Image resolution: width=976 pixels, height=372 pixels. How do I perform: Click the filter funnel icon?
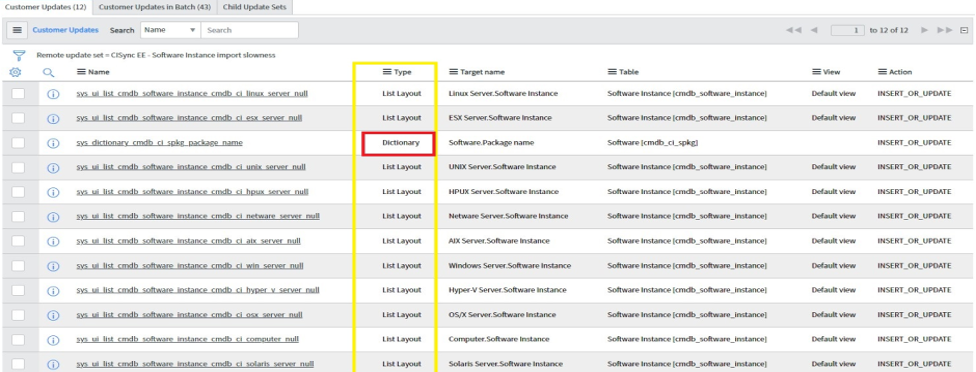click(19, 56)
